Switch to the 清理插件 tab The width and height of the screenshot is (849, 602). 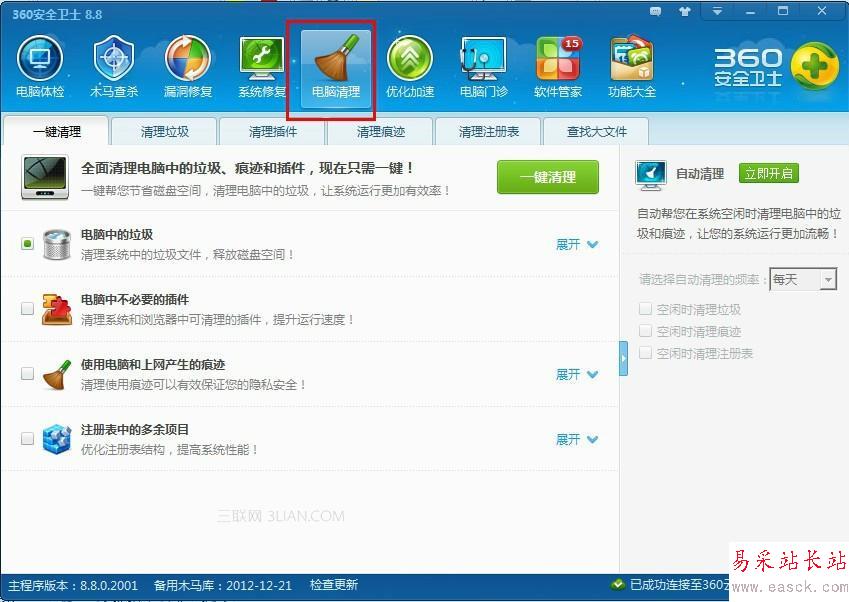[272, 132]
